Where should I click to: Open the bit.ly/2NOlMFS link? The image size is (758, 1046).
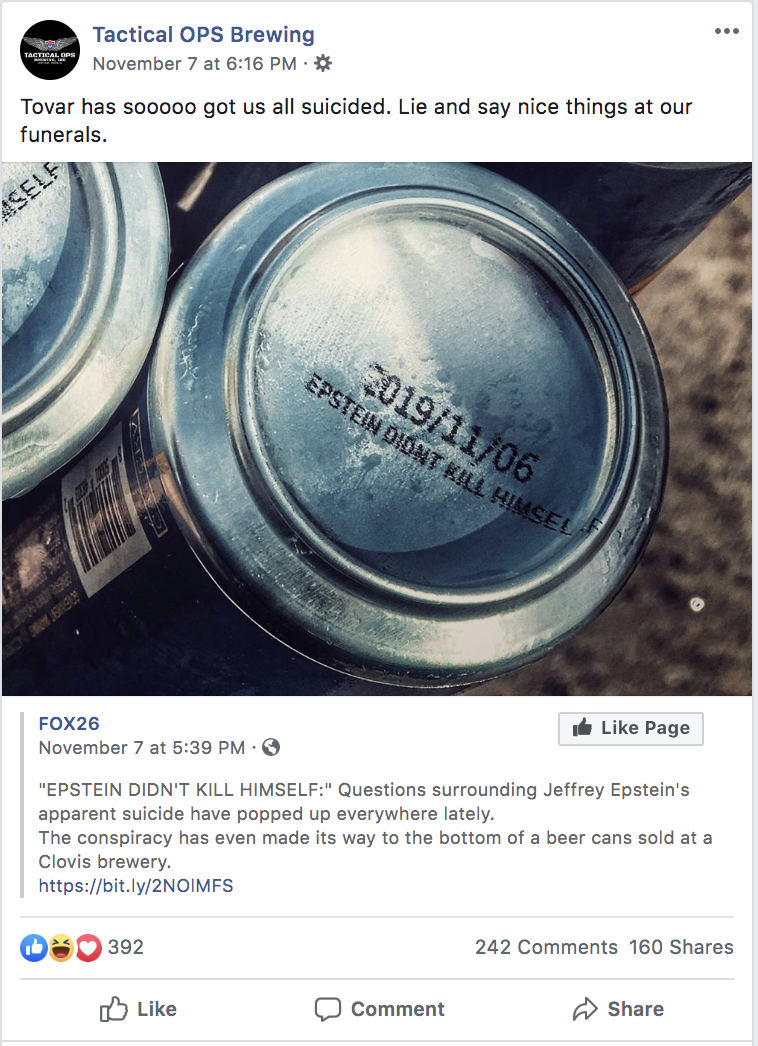point(136,886)
